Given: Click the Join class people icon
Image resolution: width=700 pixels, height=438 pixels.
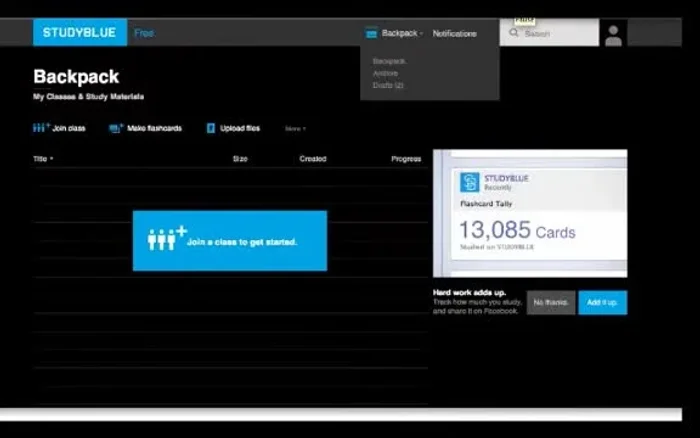Looking at the screenshot, I should [41, 128].
